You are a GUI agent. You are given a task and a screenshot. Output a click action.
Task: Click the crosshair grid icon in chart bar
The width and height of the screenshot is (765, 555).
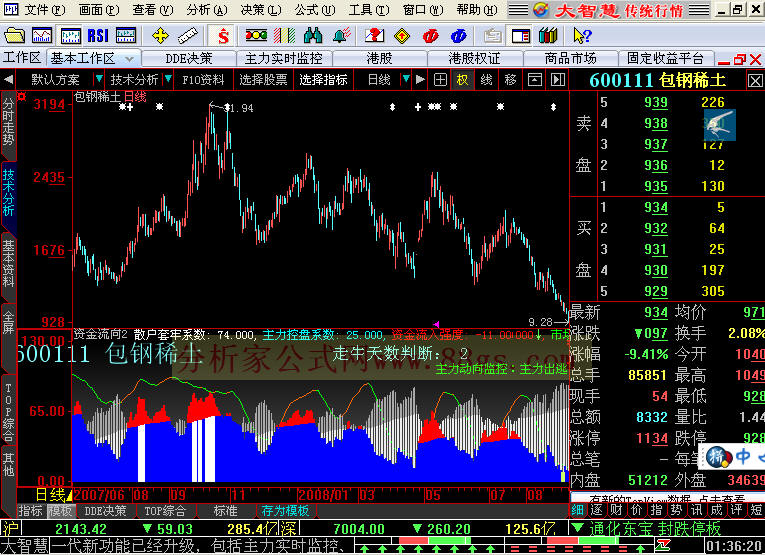440,79
